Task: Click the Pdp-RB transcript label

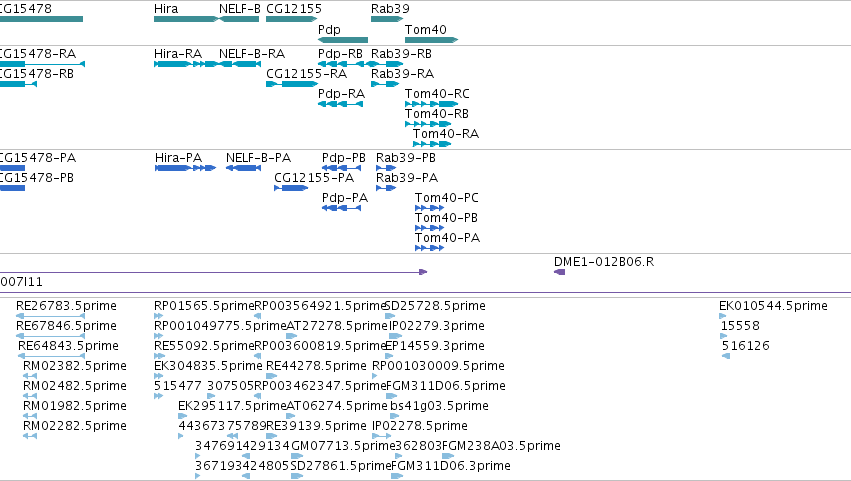Action: point(340,54)
